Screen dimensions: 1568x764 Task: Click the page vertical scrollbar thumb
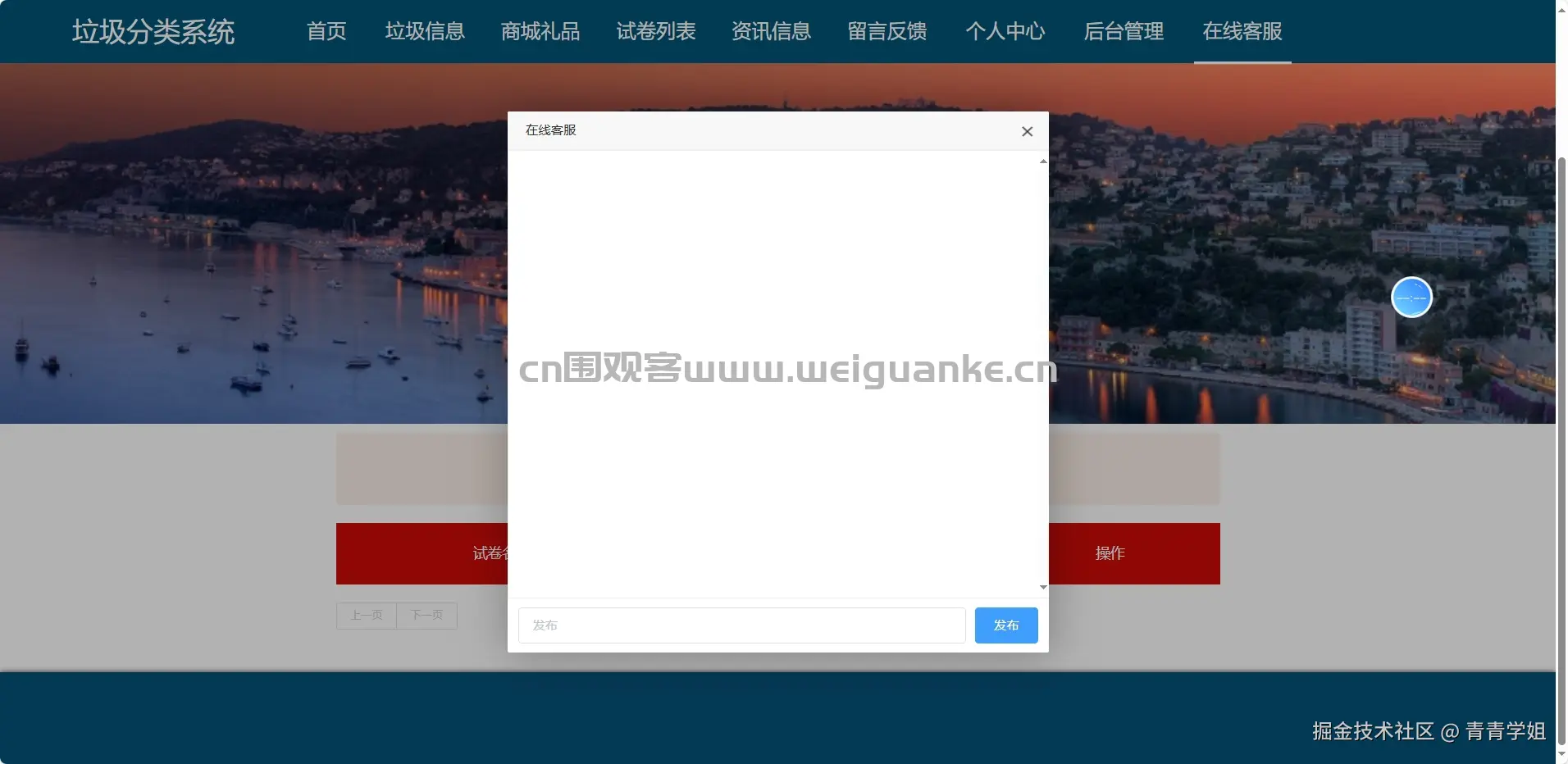[x=1561, y=450]
